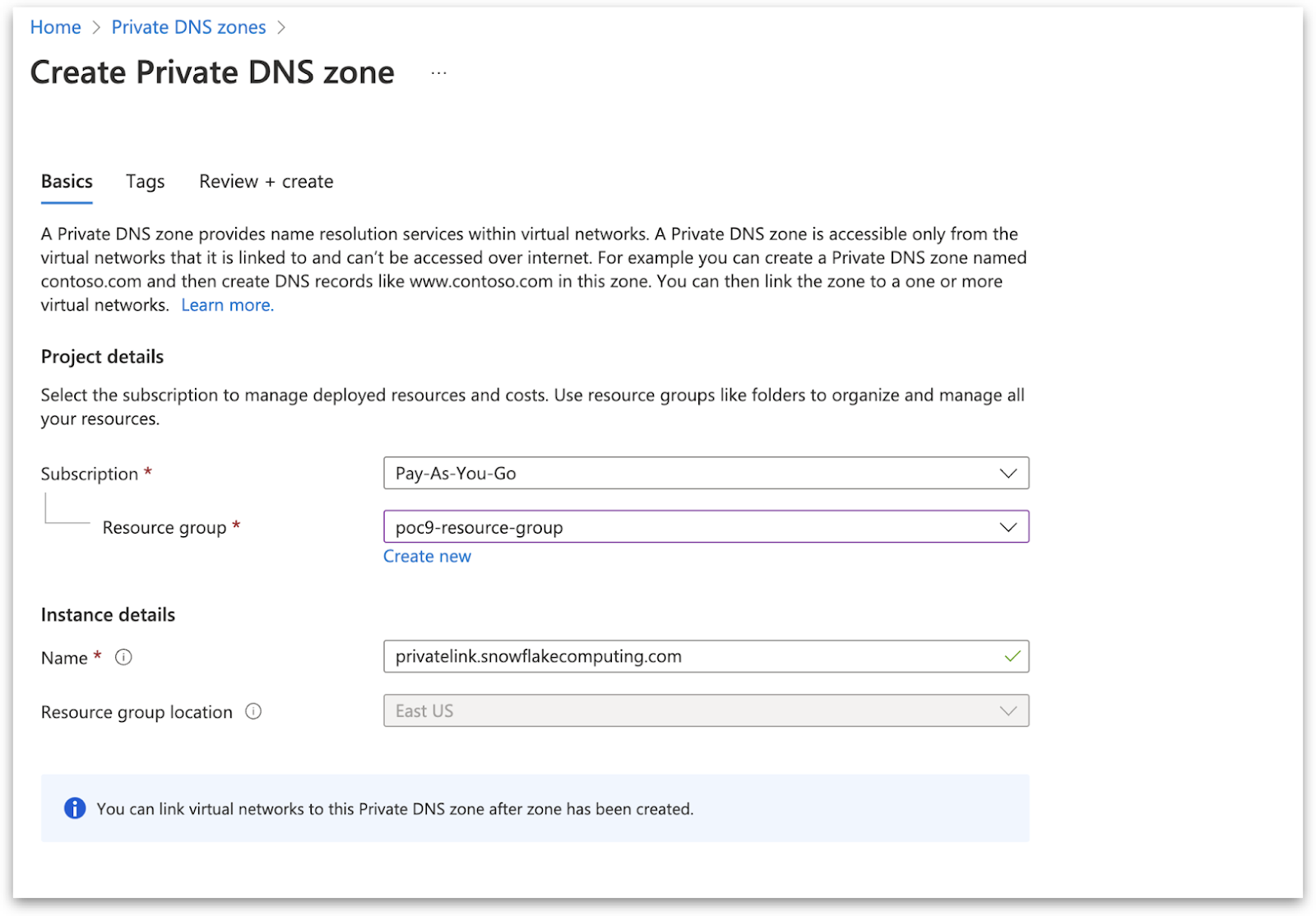
Task: Switch to the Basics tab
Action: 67,182
